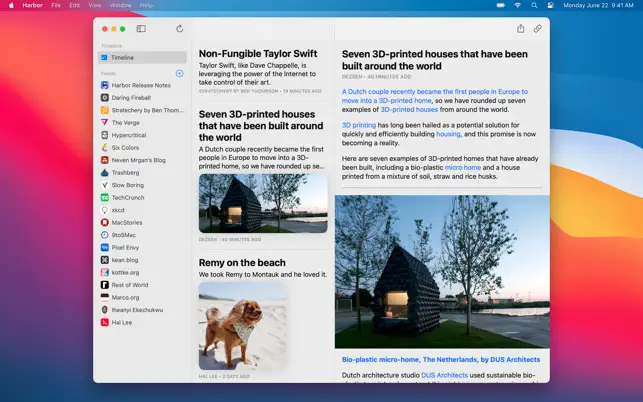Follow the 'housing' link in the article

click(449, 134)
